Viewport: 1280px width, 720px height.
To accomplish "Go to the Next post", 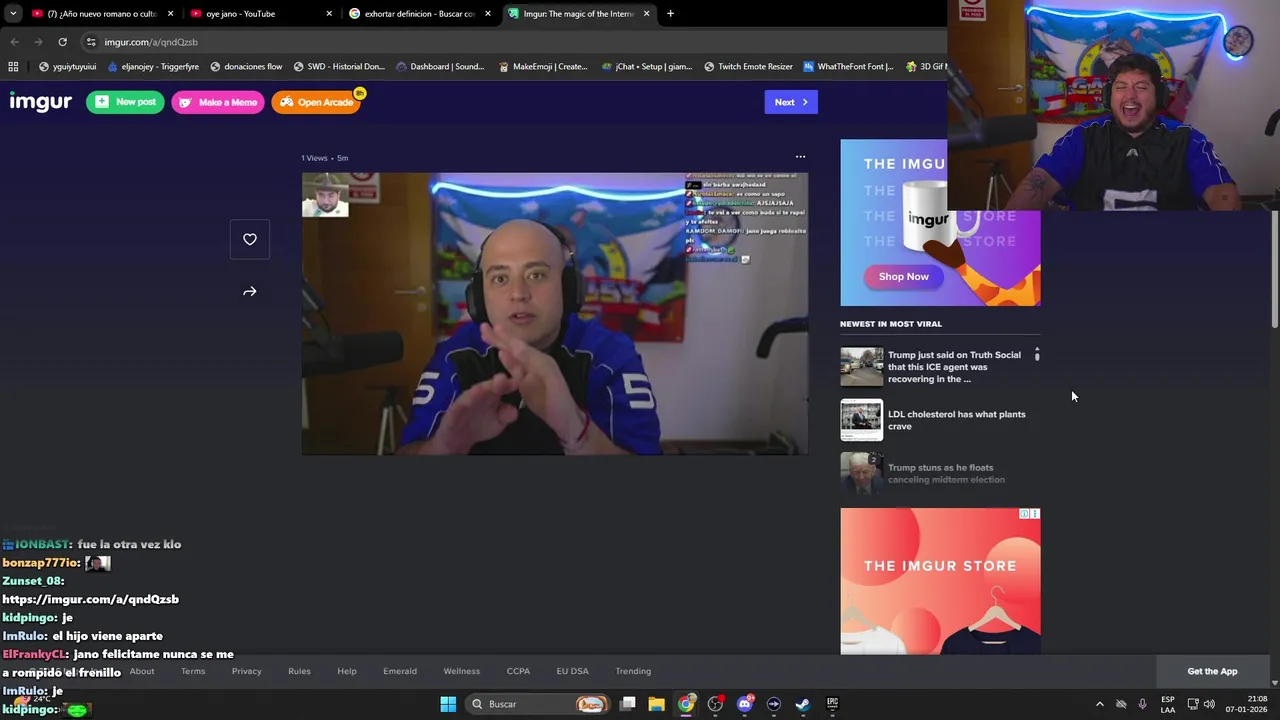I will point(791,102).
